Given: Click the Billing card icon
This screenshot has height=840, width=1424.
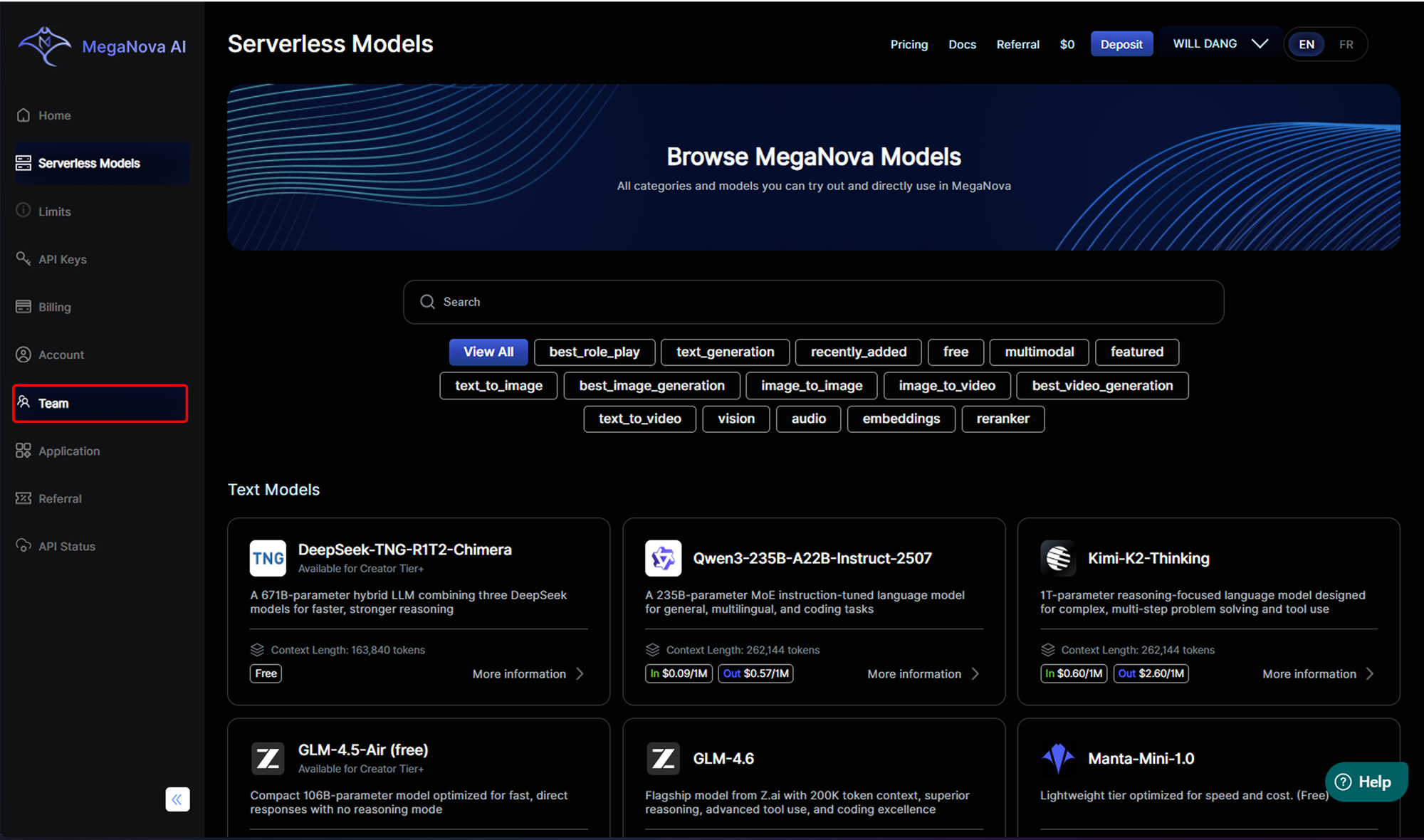Looking at the screenshot, I should (x=23, y=307).
